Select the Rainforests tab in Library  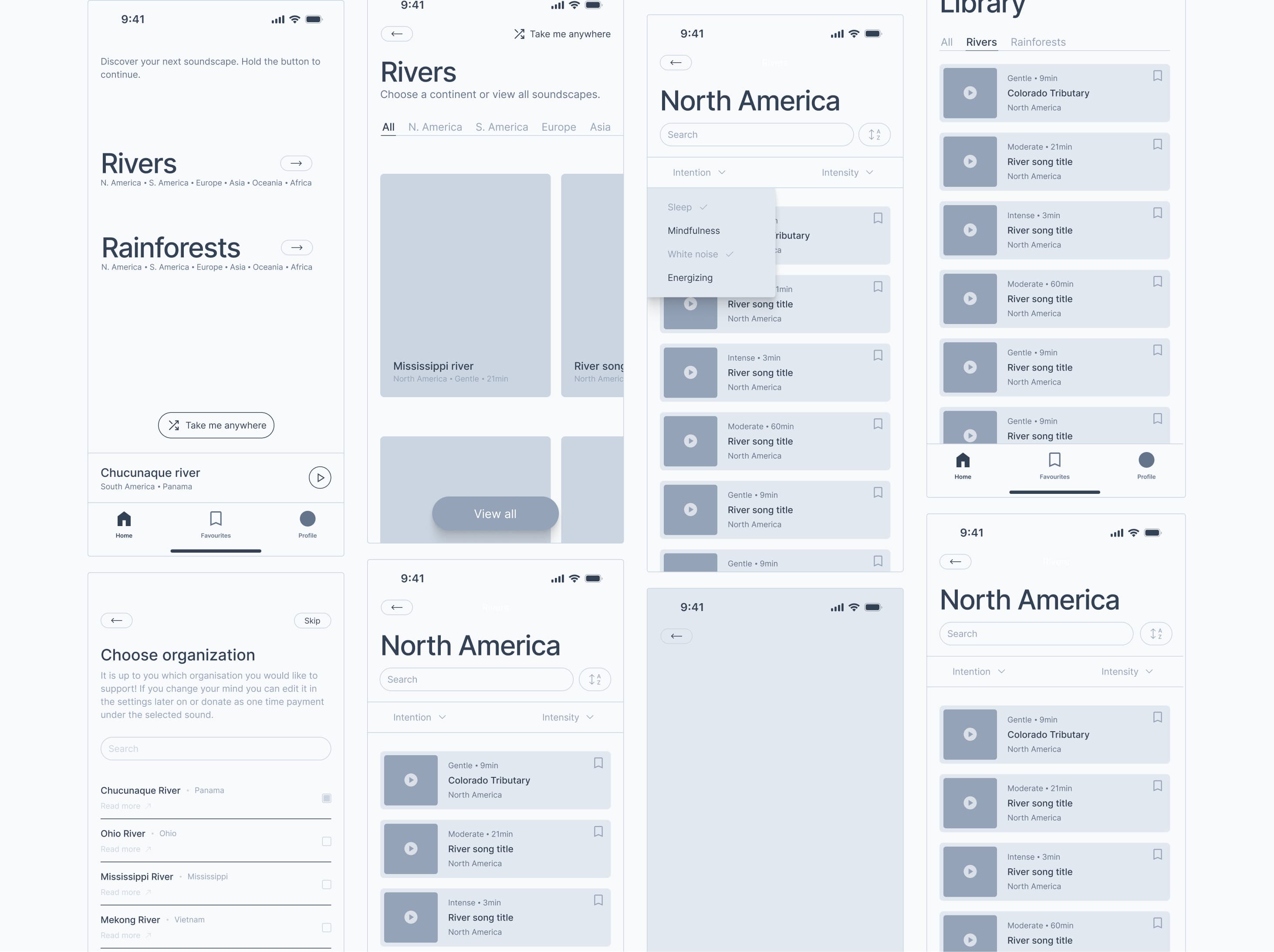tap(1038, 41)
